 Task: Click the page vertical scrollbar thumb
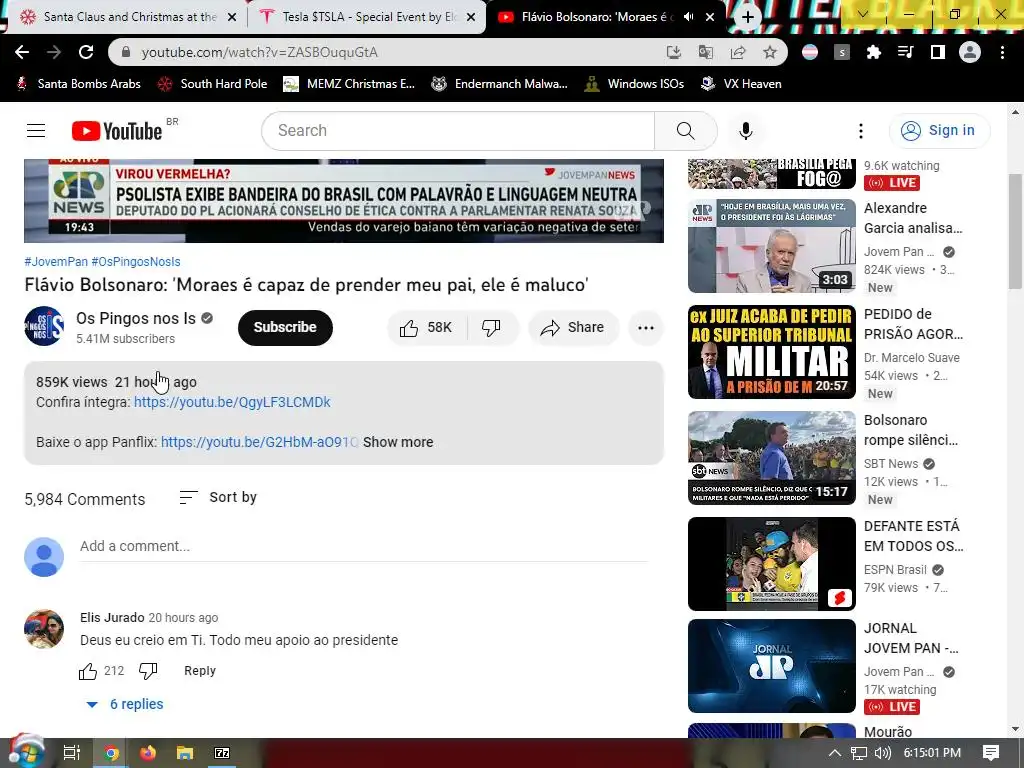[1015, 231]
